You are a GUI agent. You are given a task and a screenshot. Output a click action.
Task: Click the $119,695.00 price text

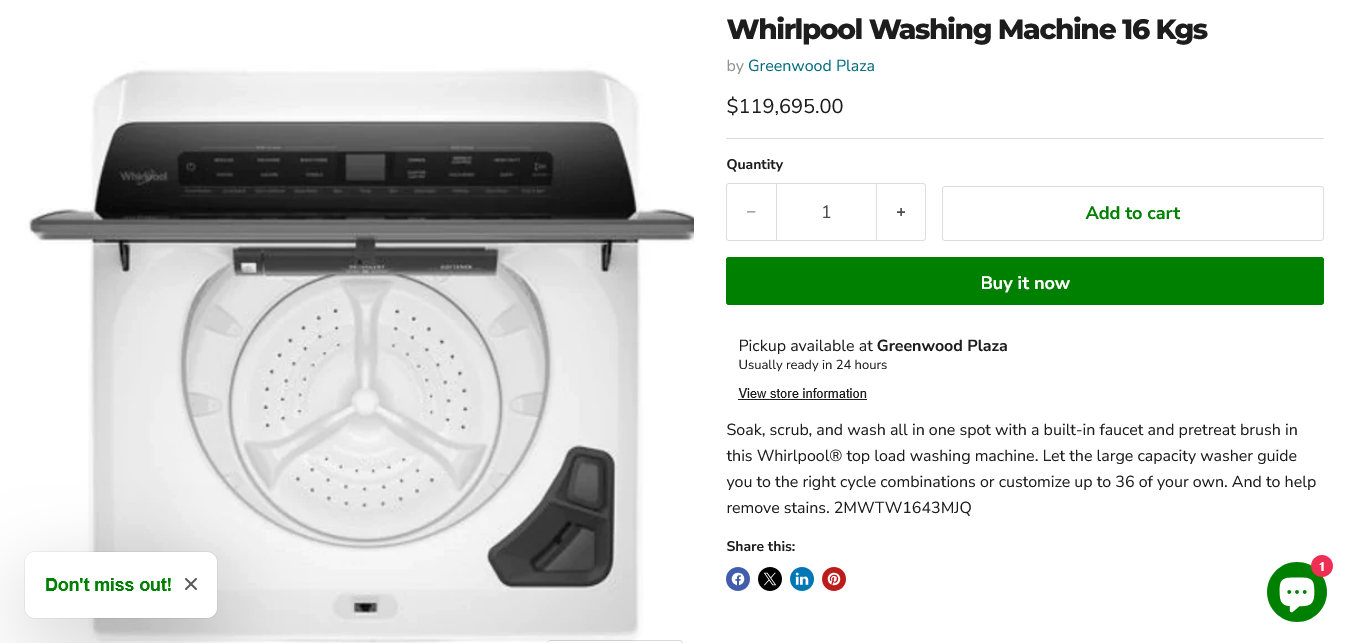click(x=785, y=106)
